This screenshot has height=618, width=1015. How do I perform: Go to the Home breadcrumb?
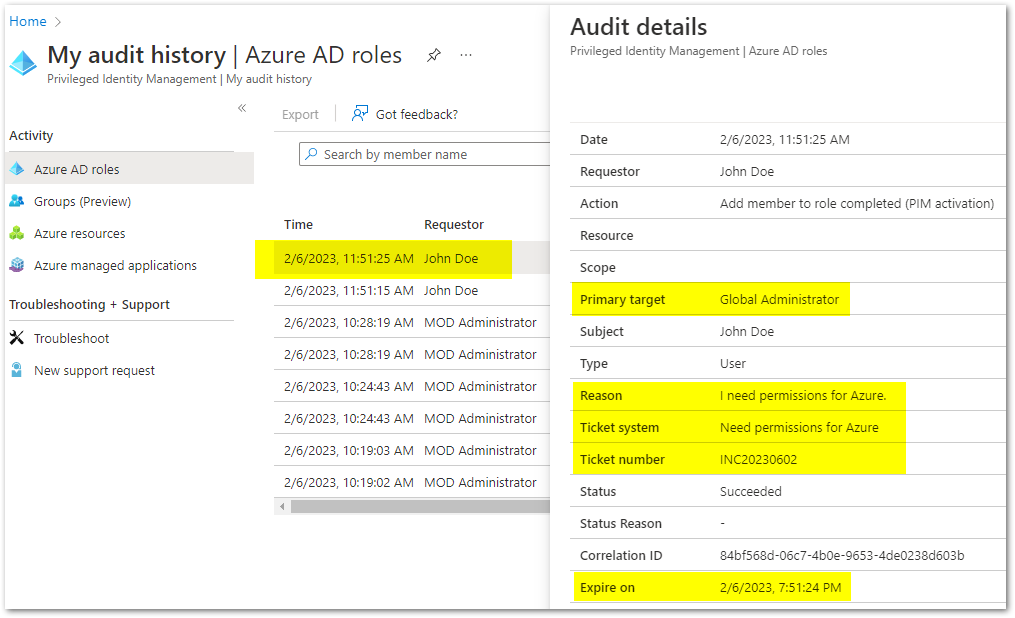pos(28,21)
